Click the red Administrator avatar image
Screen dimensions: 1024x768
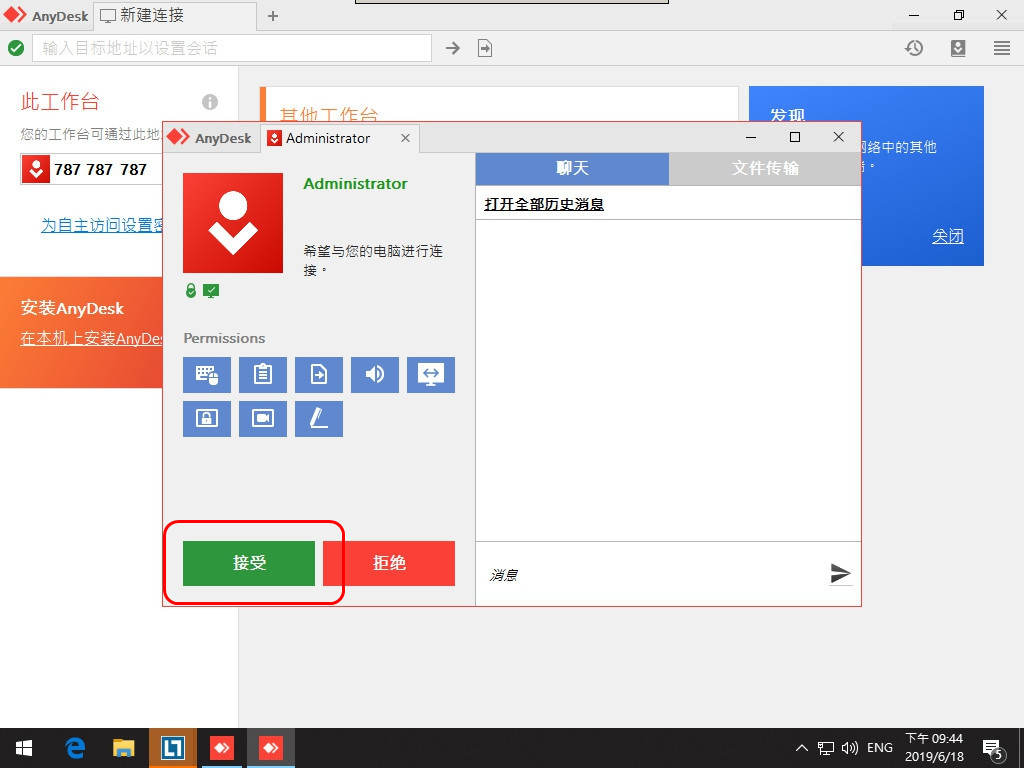coord(233,223)
